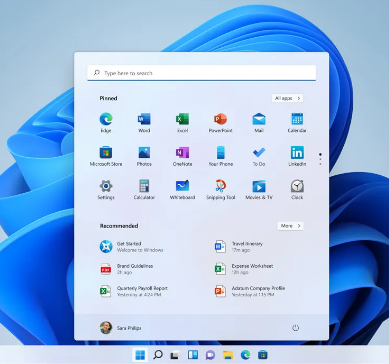Click the Start button on the taskbar
Viewport: 389px width, 364px height.
[x=140, y=355]
